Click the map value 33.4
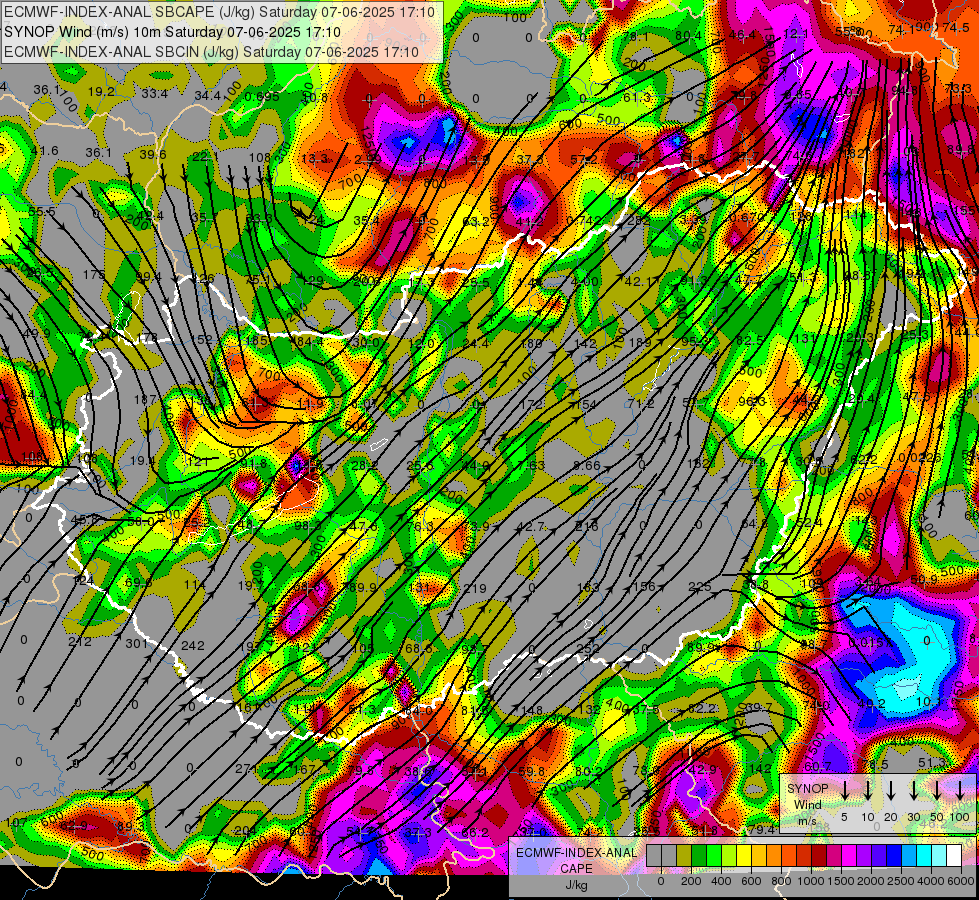The width and height of the screenshot is (979, 900). coord(154,94)
